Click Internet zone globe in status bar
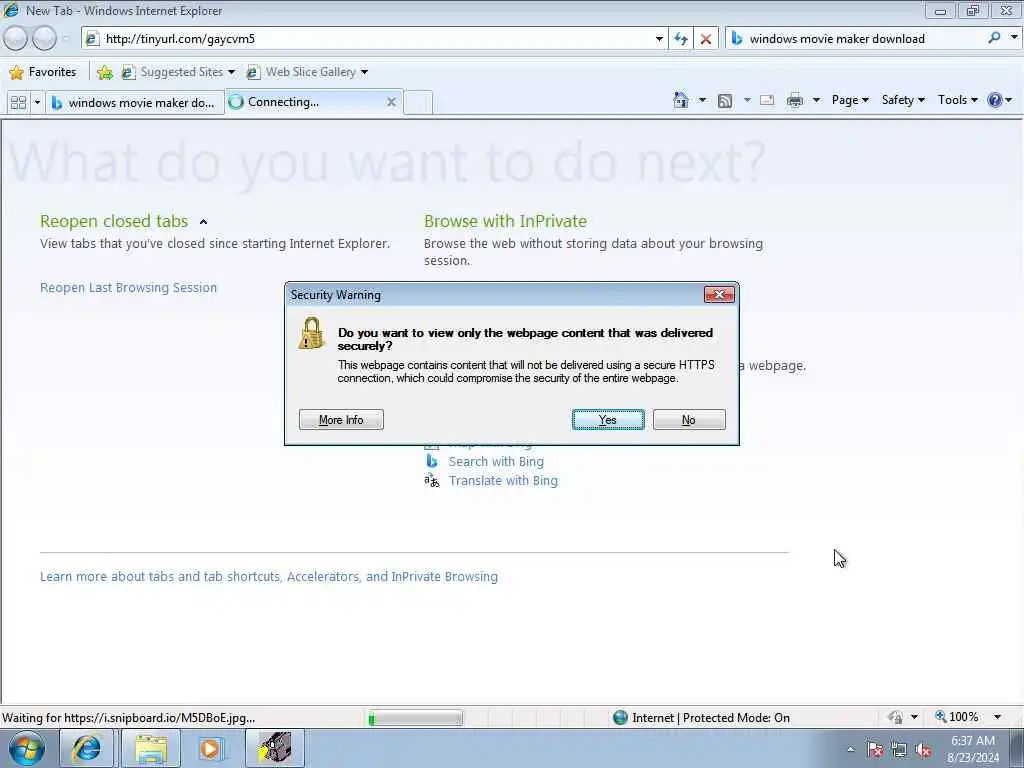The image size is (1024, 768). tap(620, 718)
